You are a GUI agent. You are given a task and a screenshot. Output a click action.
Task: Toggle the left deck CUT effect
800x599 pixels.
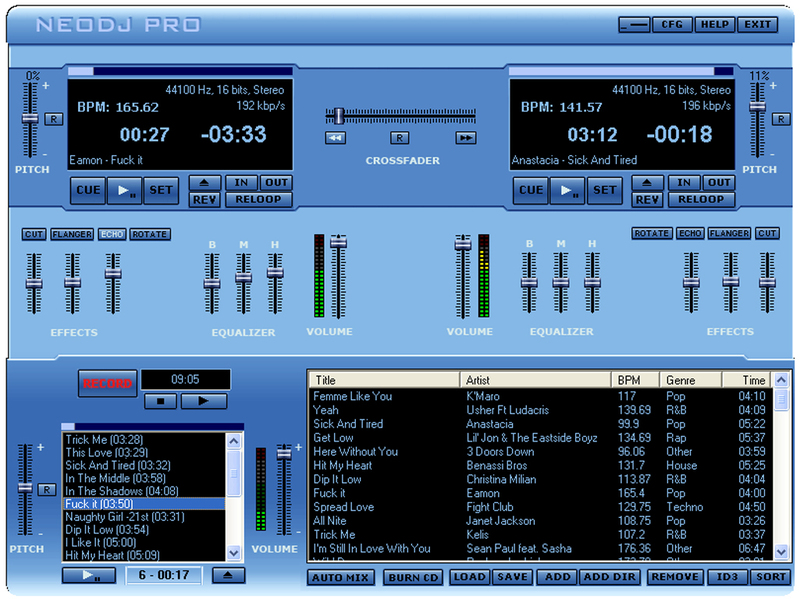point(34,234)
